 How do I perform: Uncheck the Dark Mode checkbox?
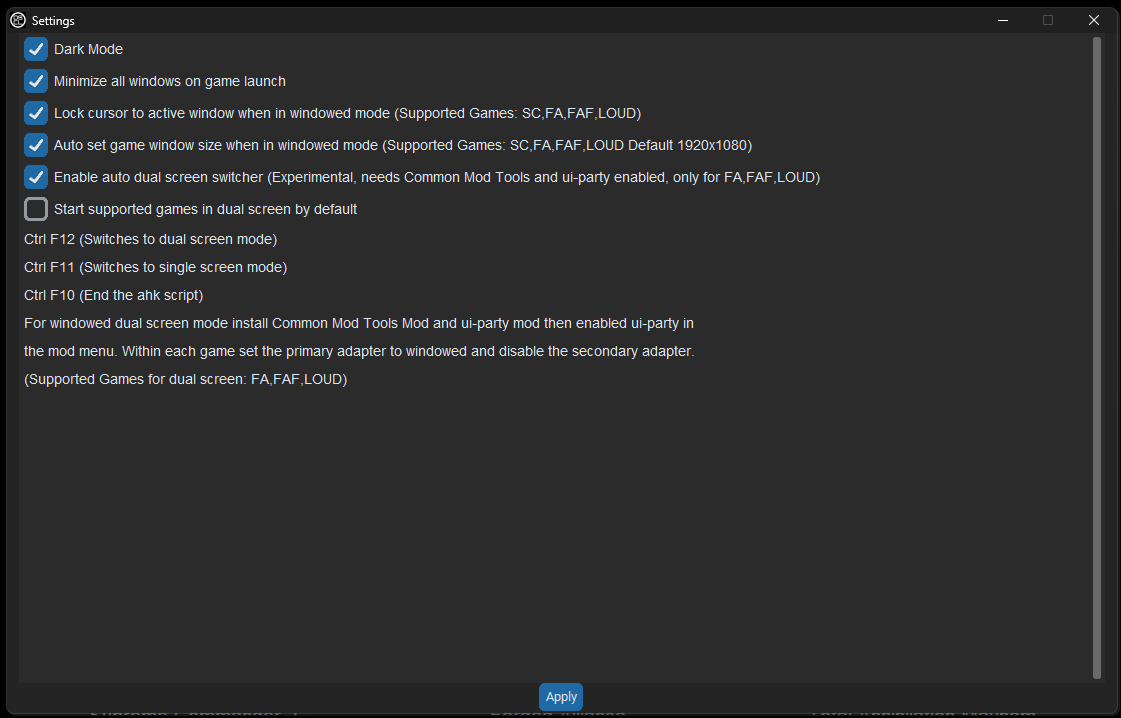click(x=36, y=49)
